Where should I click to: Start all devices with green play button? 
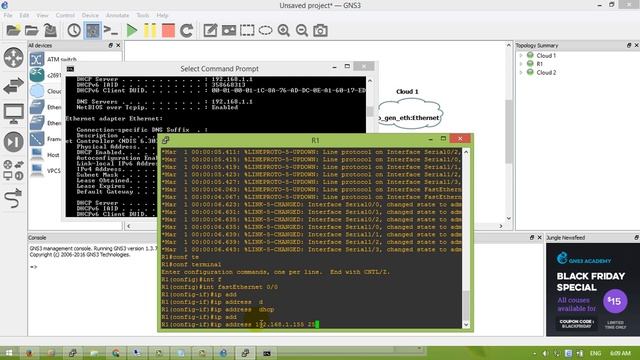(131, 30)
